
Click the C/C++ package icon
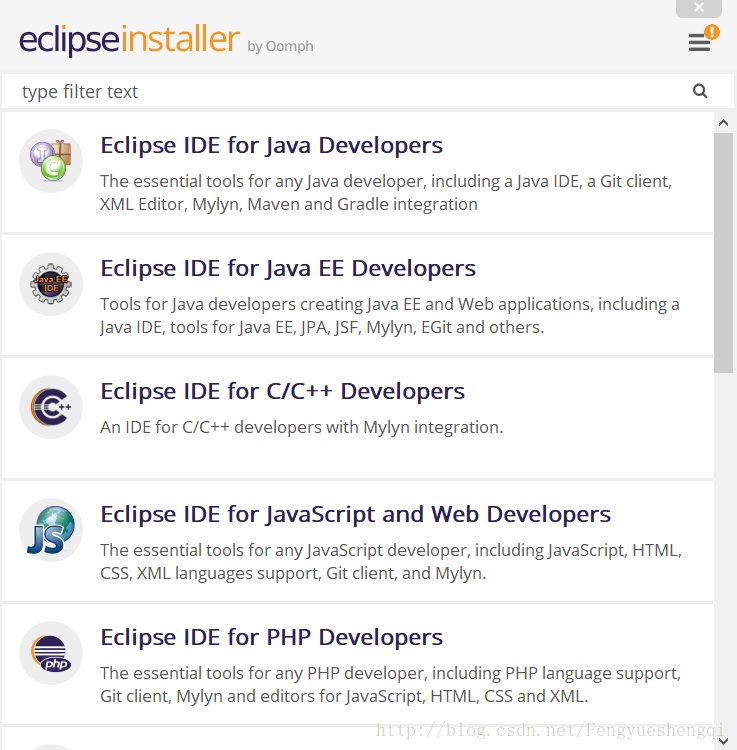click(x=51, y=407)
